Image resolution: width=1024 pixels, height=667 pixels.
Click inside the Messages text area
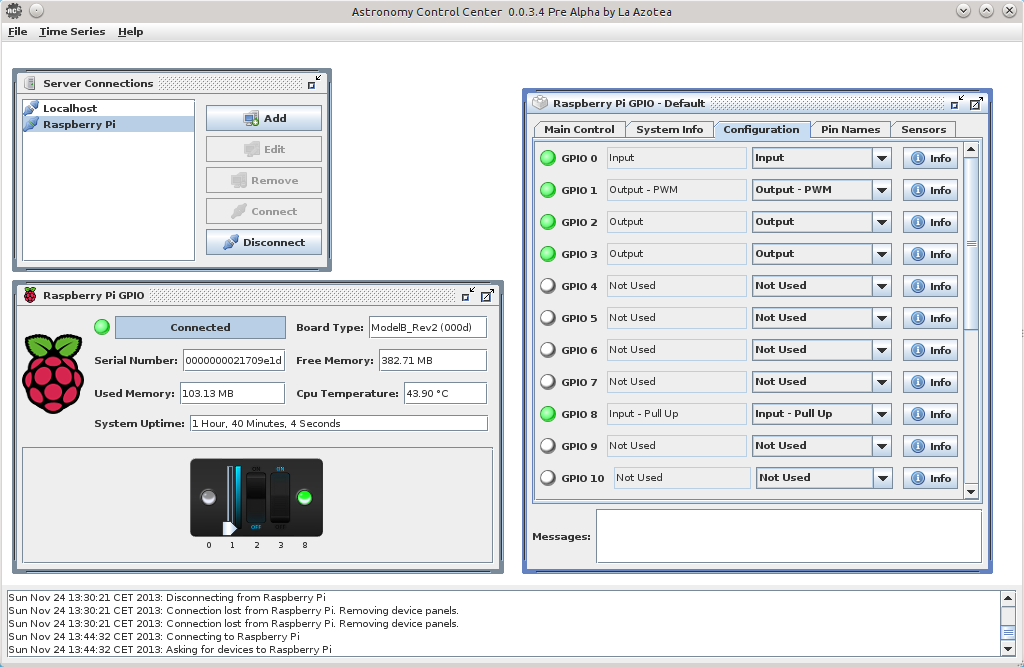tap(789, 536)
